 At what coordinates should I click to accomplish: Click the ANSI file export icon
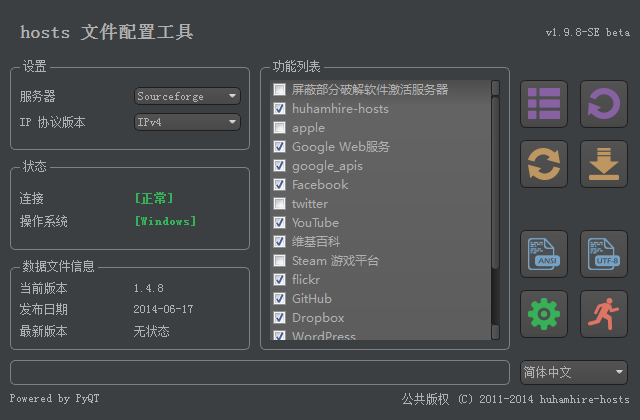[544, 254]
